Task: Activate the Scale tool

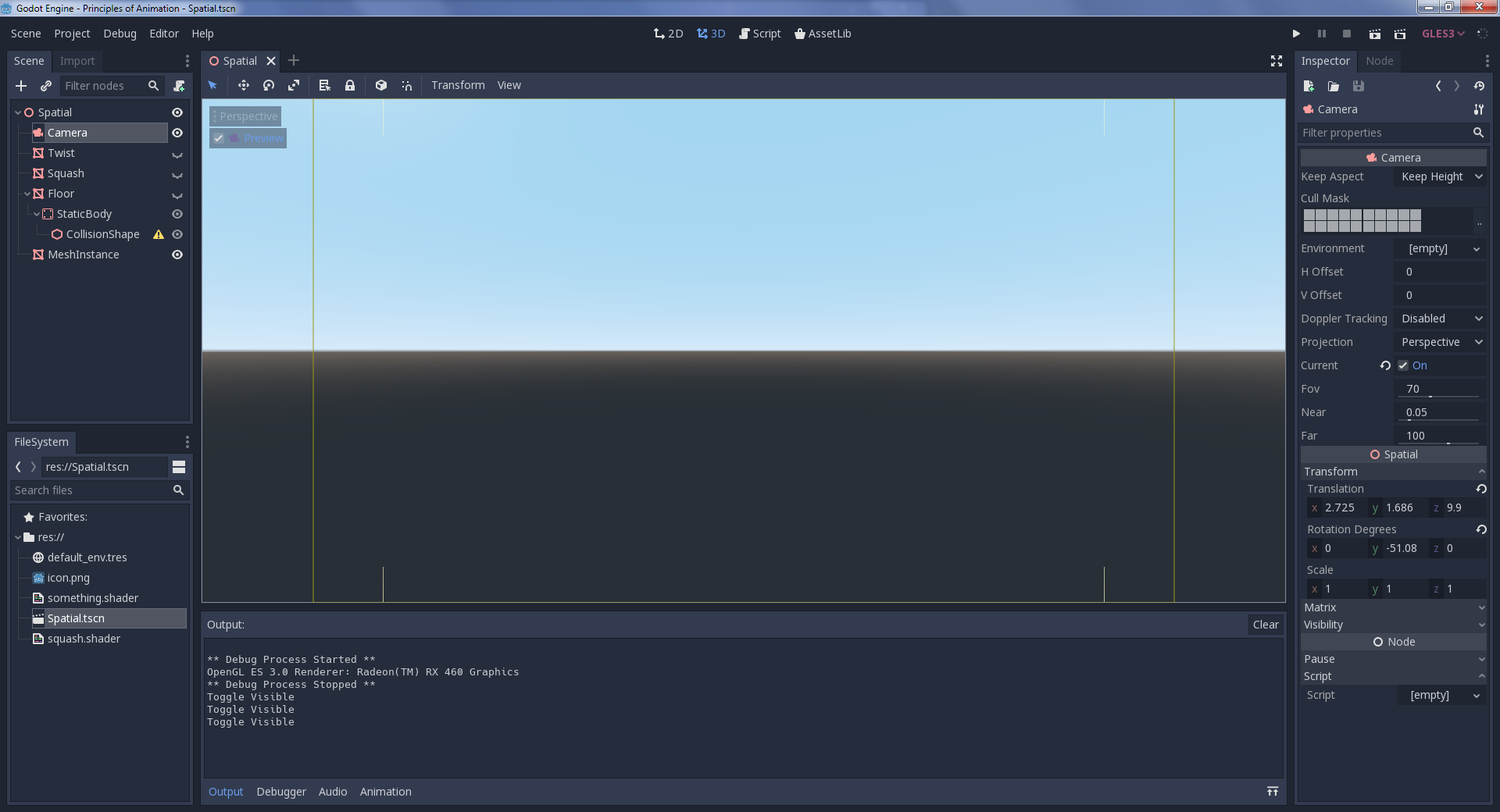Action: click(x=294, y=85)
